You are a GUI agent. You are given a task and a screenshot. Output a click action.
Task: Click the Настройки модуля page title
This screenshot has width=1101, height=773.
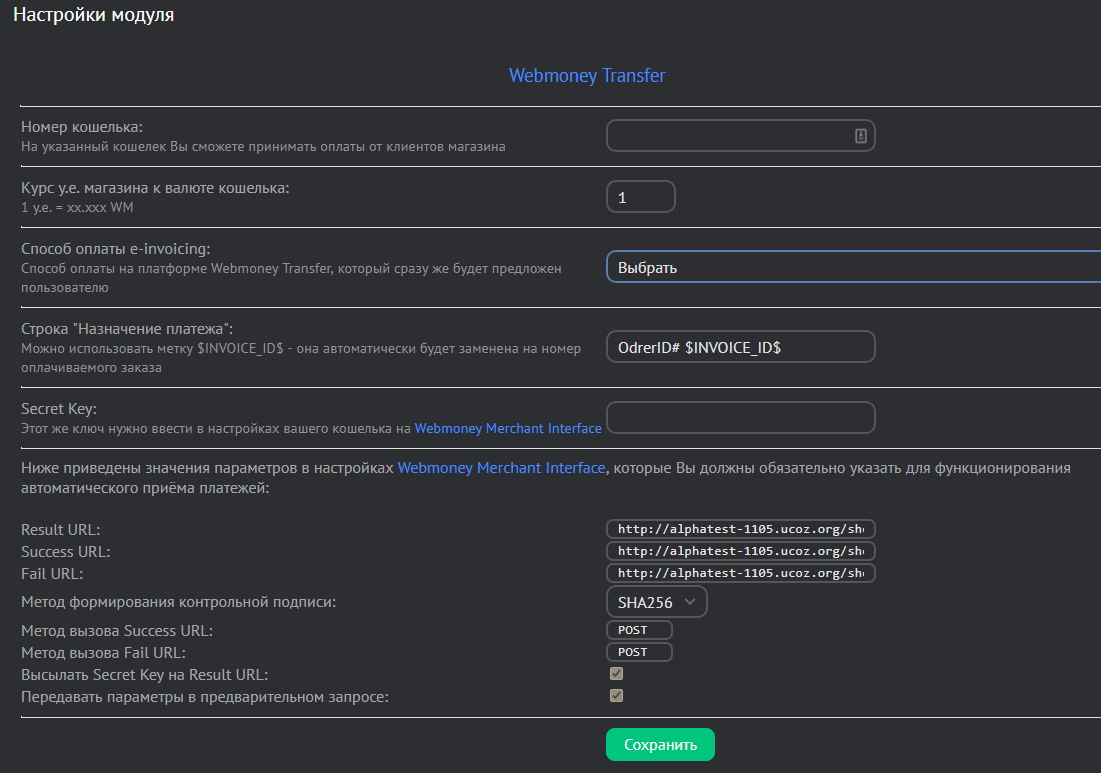pyautogui.click(x=93, y=16)
